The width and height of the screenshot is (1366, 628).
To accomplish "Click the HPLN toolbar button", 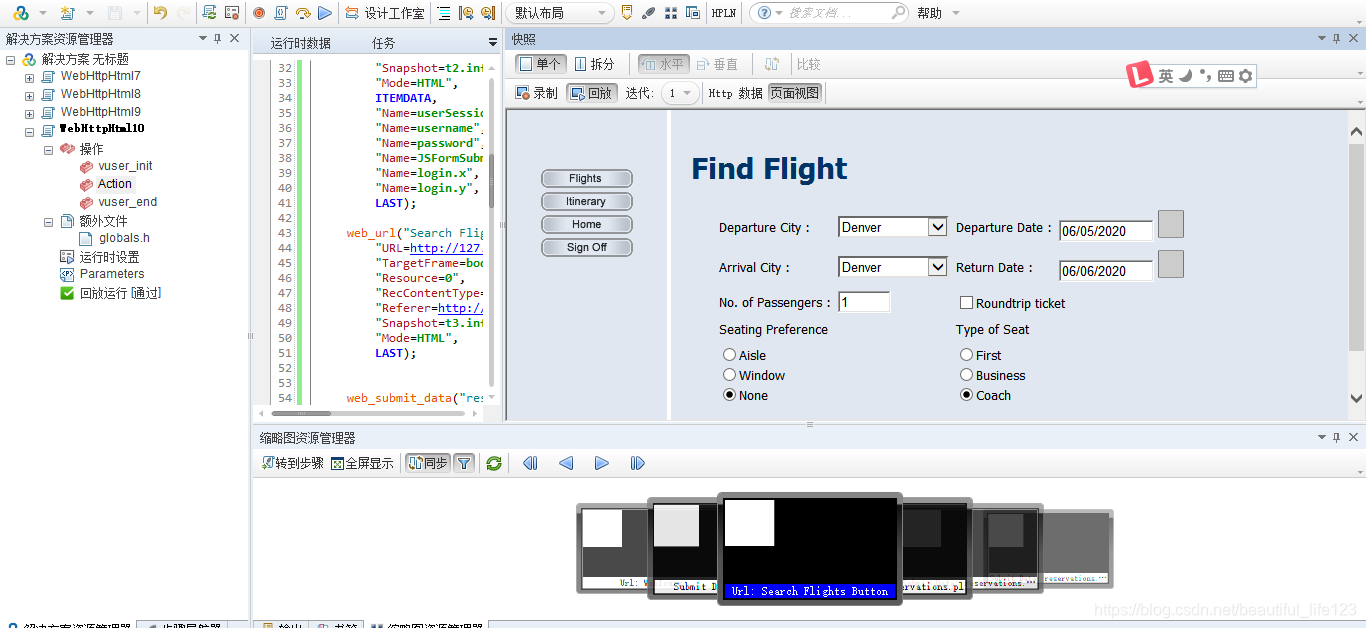I will click(x=724, y=13).
